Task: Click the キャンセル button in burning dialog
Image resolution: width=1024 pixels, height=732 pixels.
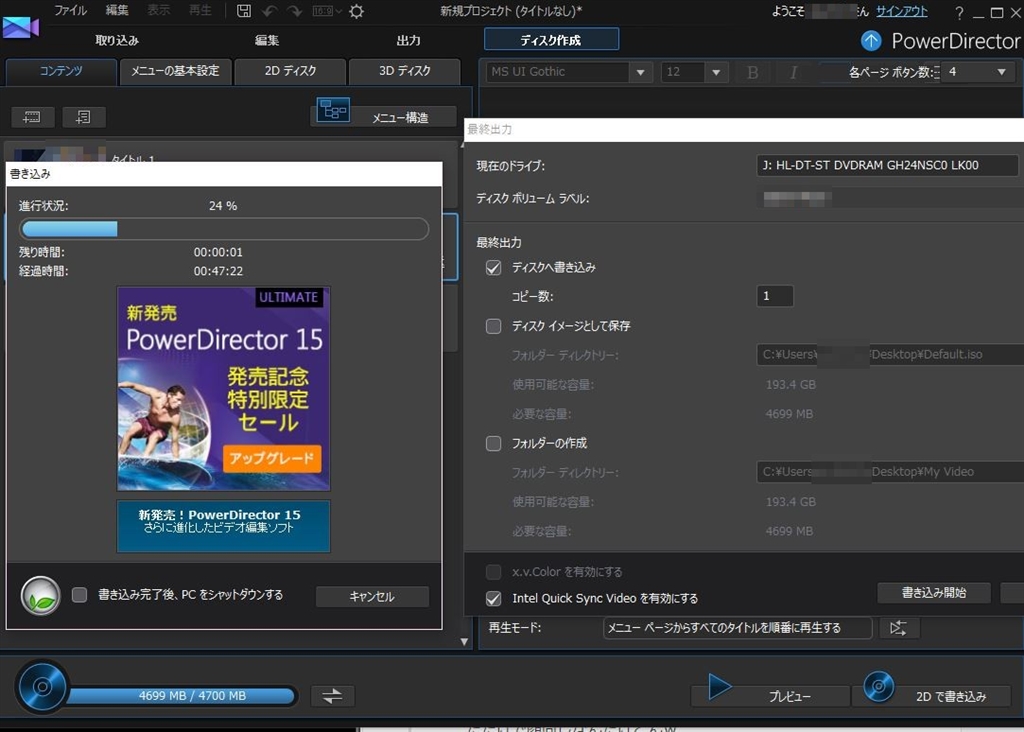Action: [x=372, y=597]
